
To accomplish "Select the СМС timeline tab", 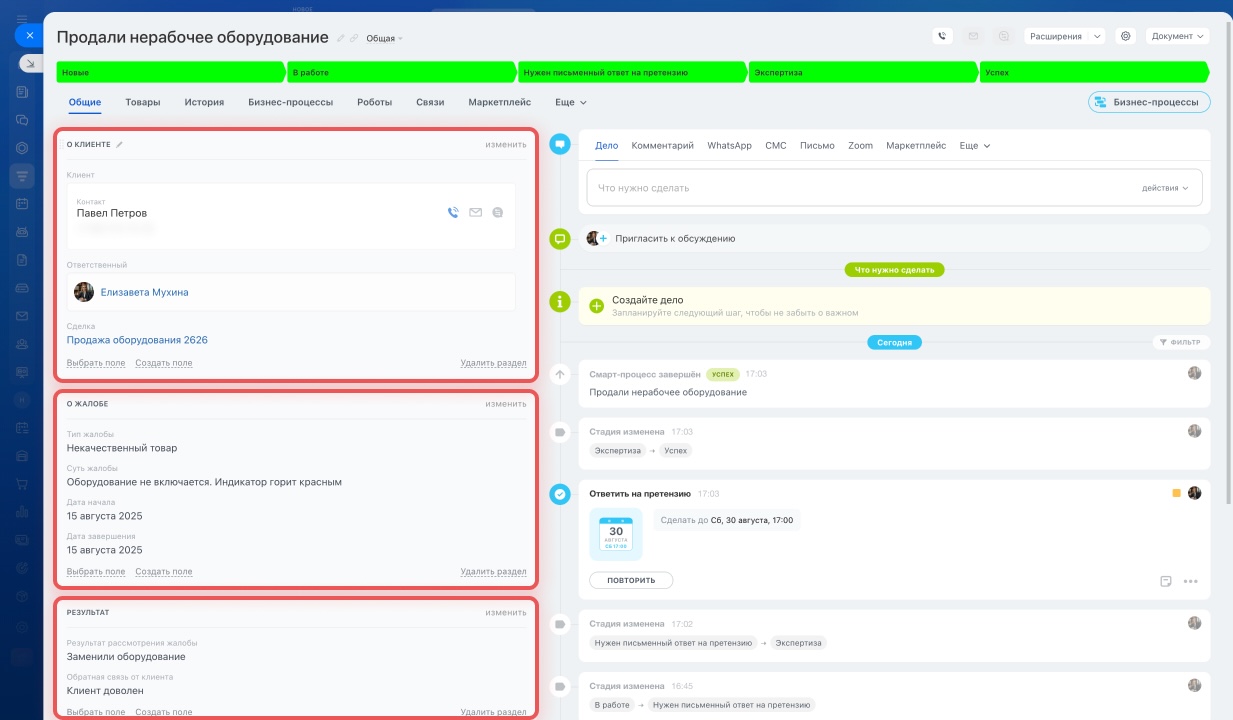I will point(776,145).
